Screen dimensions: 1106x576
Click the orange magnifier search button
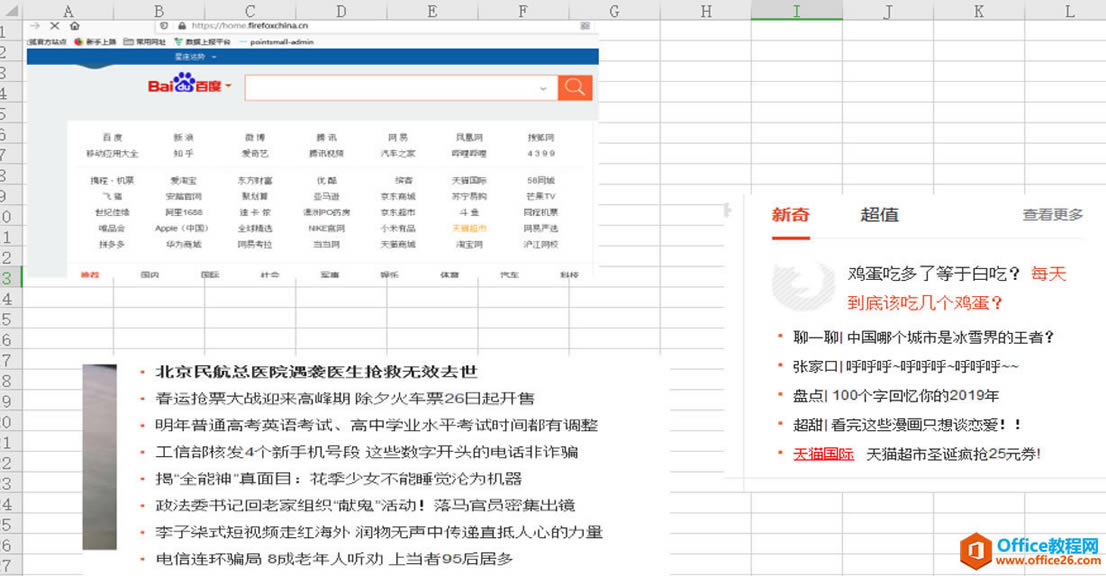575,87
